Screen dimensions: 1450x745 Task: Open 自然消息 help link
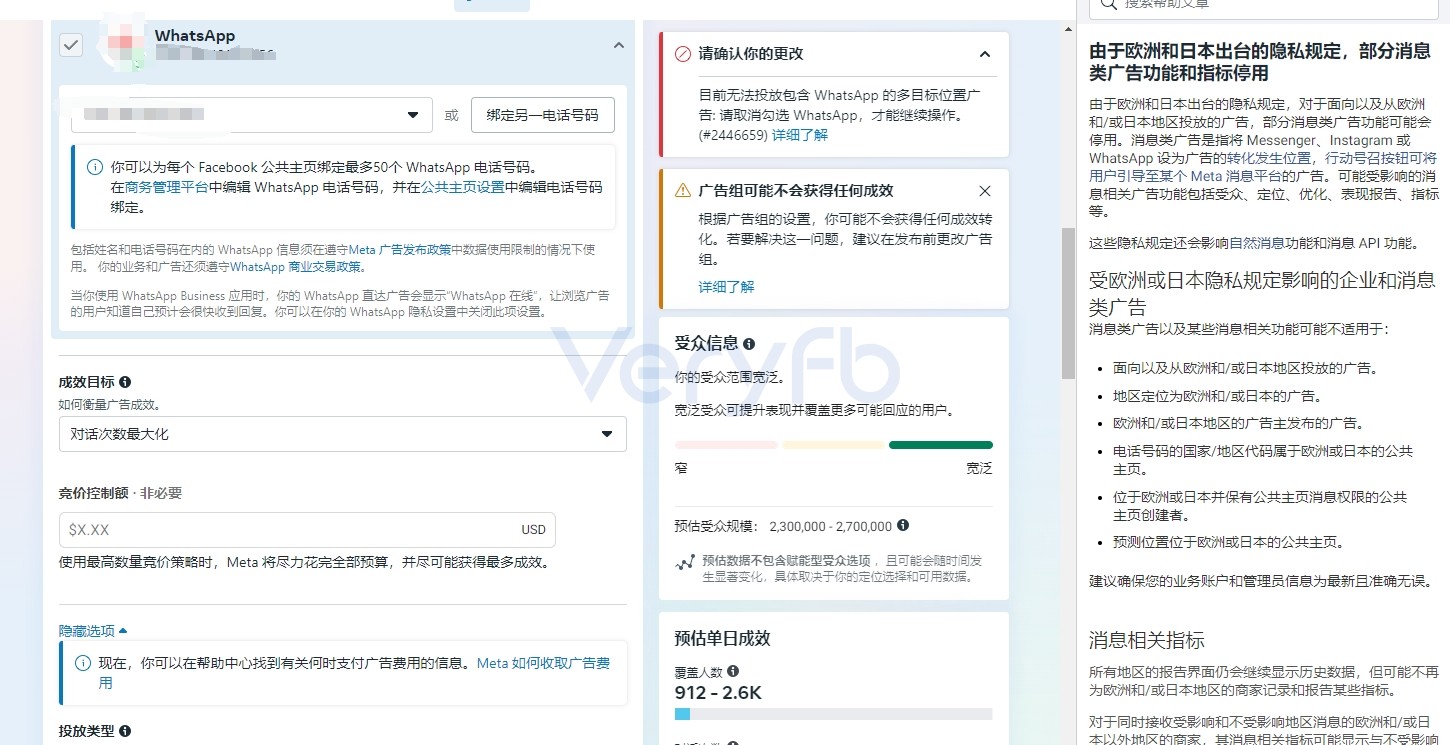pos(1257,243)
